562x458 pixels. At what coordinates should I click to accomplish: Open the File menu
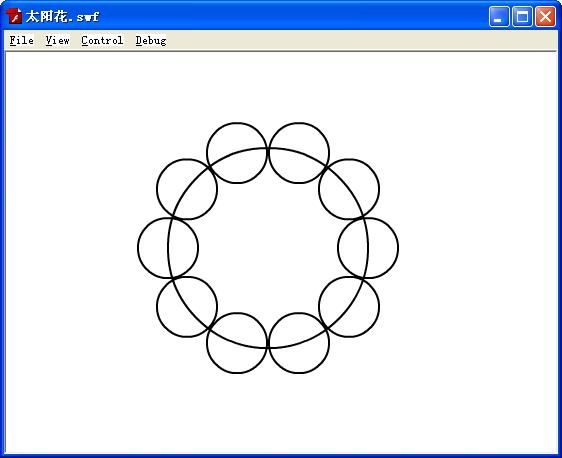click(22, 40)
